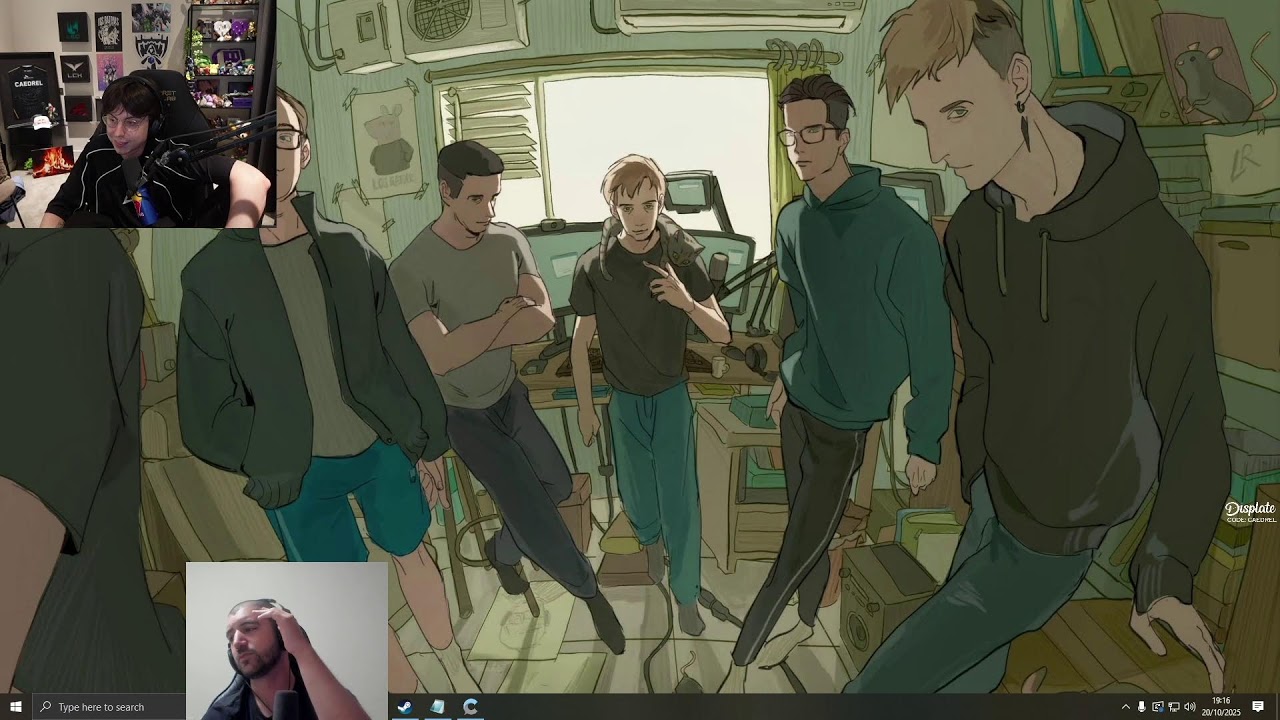Open the clock showing 19:16
Screen dimensions: 1280x720
(x=1221, y=707)
